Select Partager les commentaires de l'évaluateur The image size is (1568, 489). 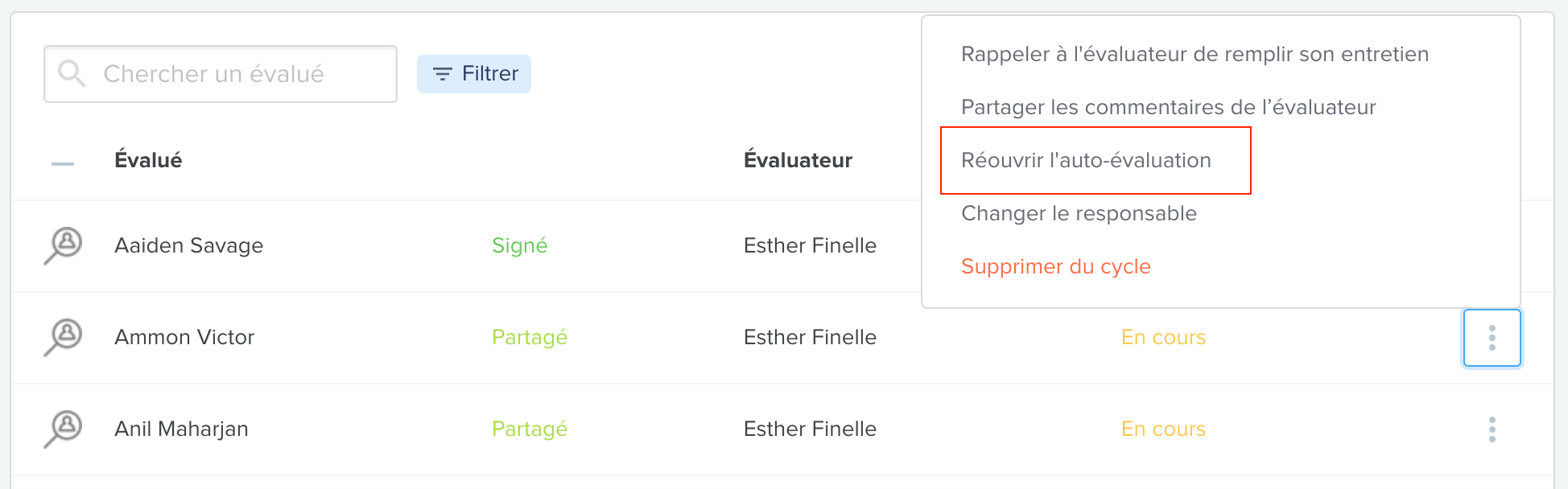(x=1168, y=107)
